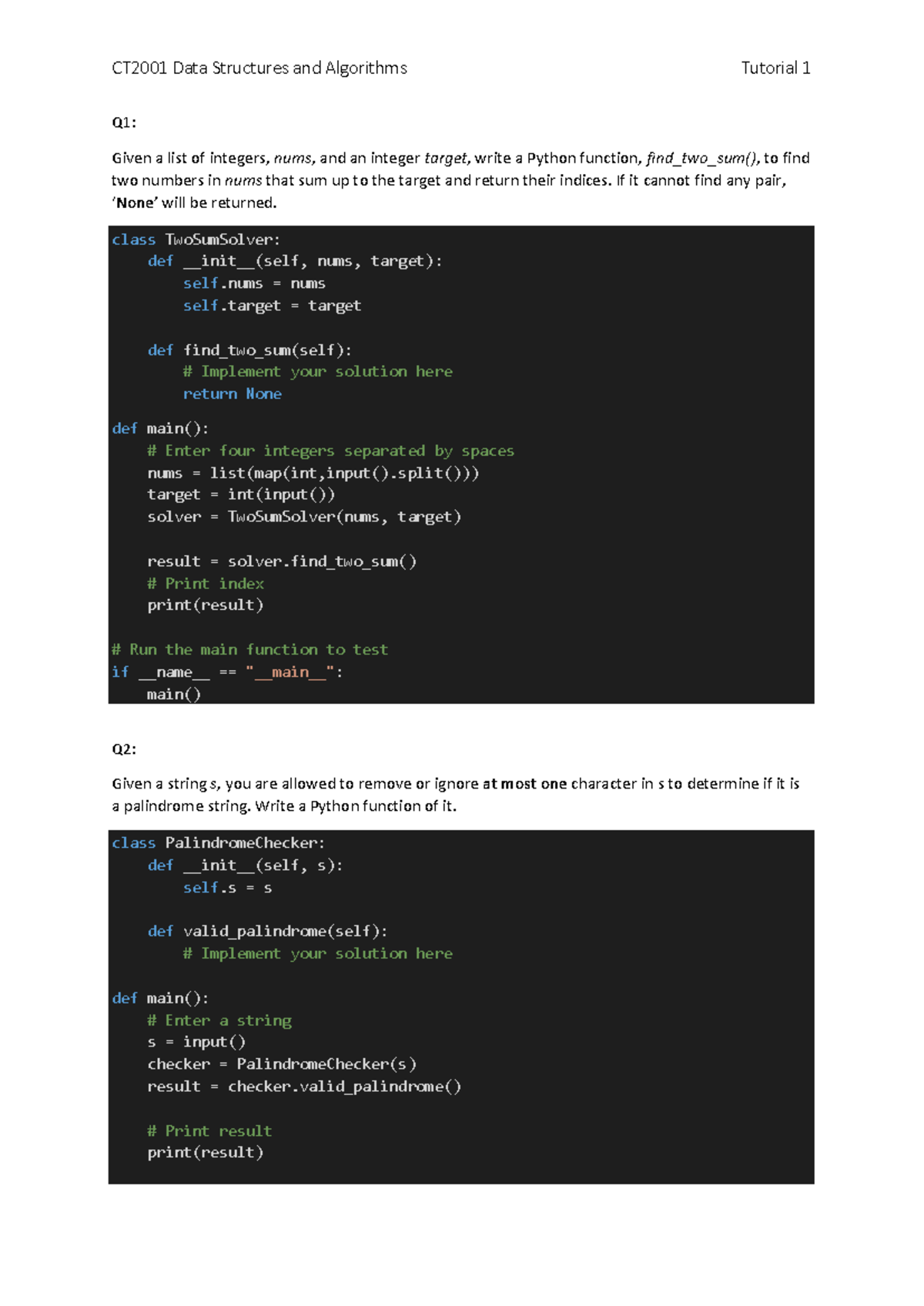
Task: Click the Tutorial 1 header text
Action: [x=775, y=68]
